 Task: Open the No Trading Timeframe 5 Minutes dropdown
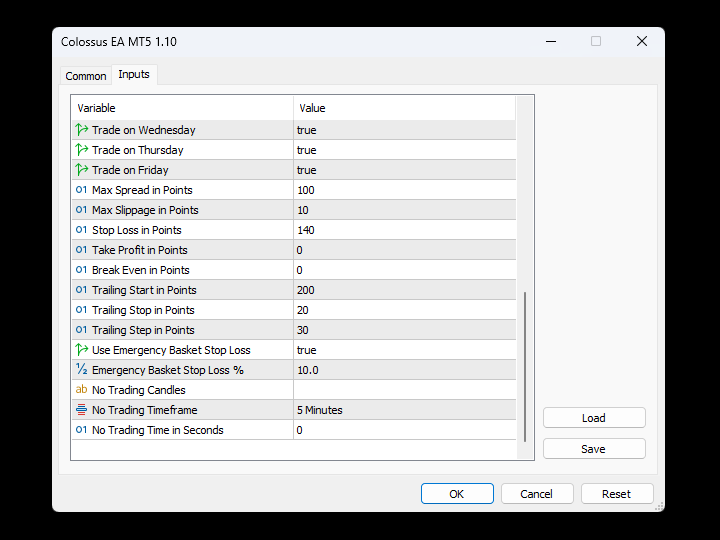point(405,410)
